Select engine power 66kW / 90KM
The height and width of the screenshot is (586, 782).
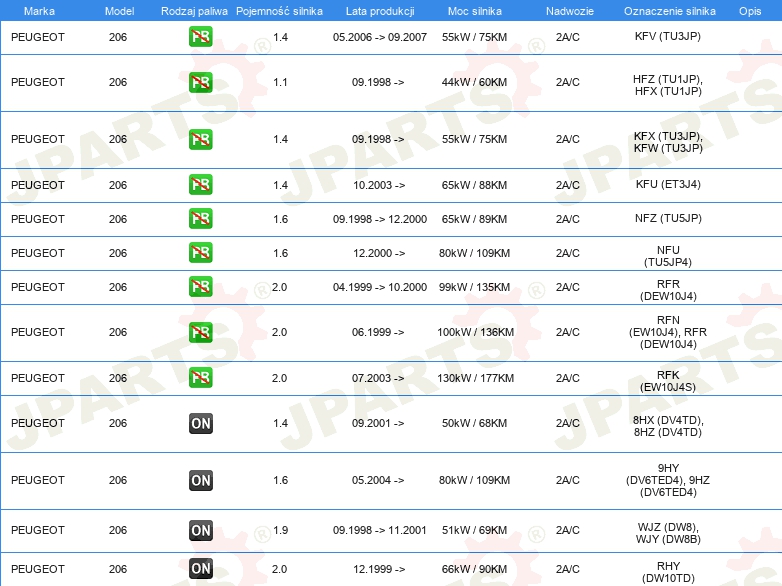tap(474, 569)
